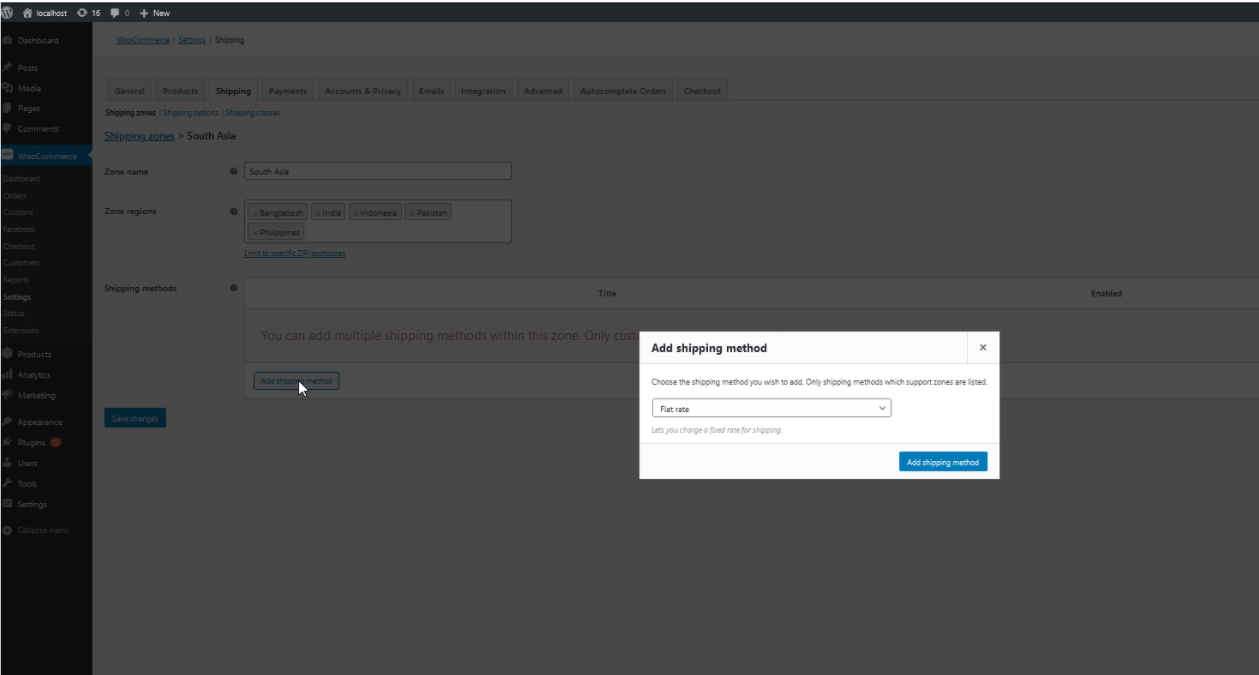Open Coupons in WooCommerce submenu

click(17, 213)
